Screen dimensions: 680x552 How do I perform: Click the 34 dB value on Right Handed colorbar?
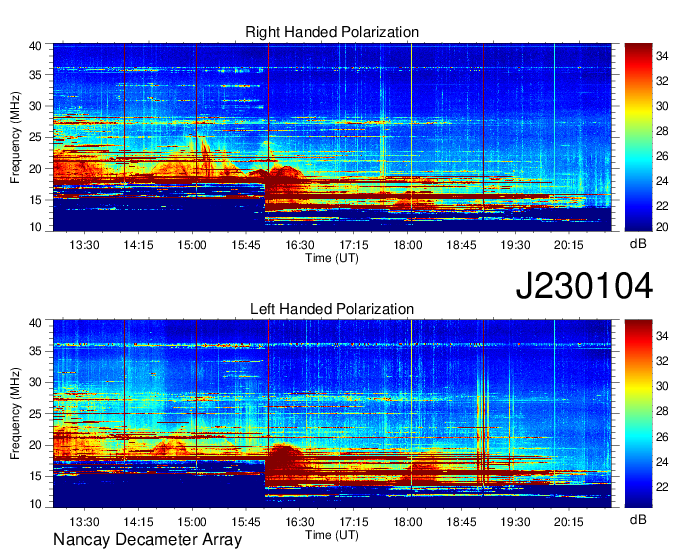662,56
